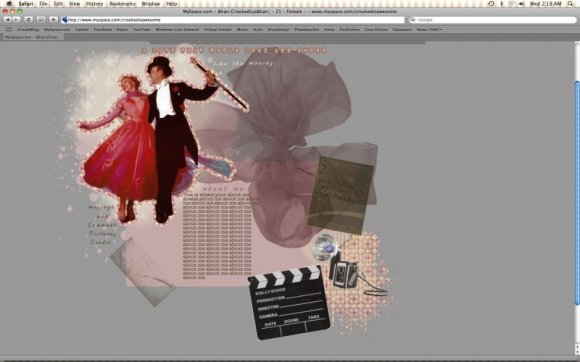Expand the News (144) bookmarks folder
This screenshot has width=580, height=362.
[429, 30]
